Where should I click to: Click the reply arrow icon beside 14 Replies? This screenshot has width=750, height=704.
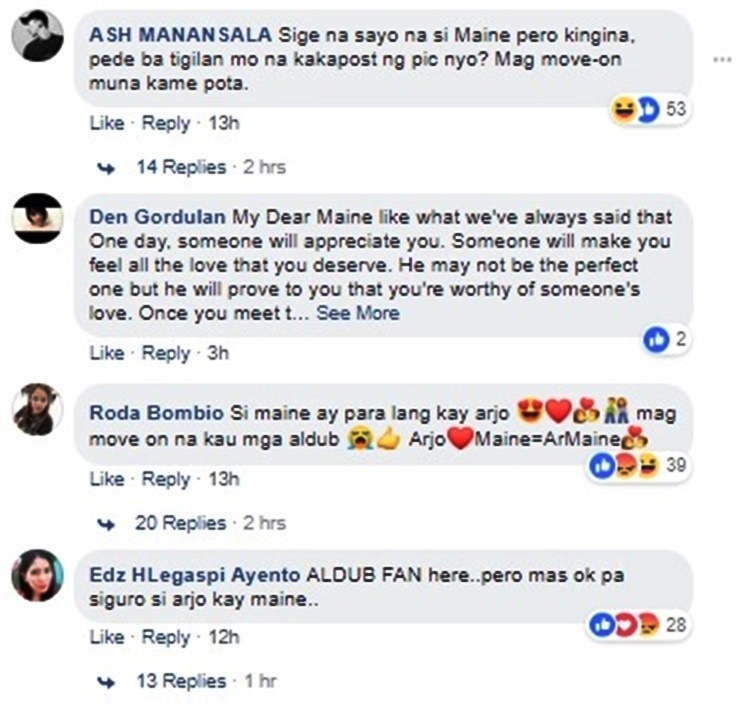[107, 168]
